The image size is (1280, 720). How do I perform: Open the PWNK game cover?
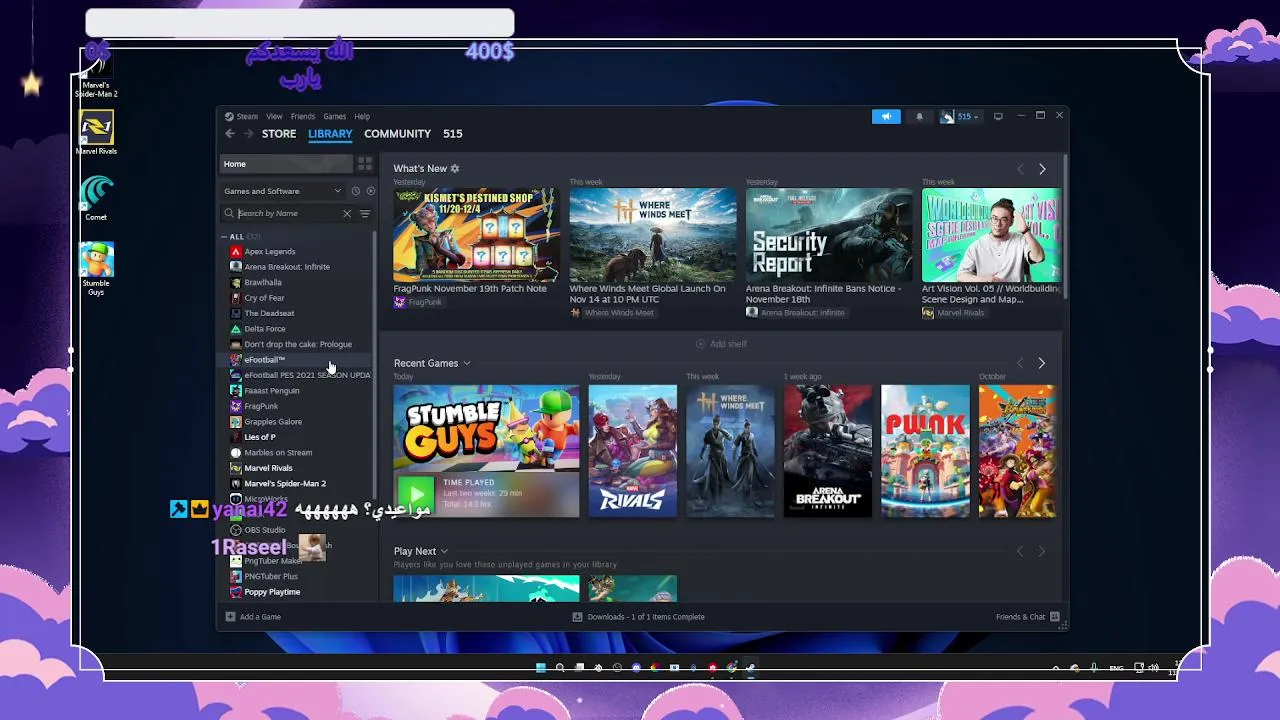coord(925,451)
